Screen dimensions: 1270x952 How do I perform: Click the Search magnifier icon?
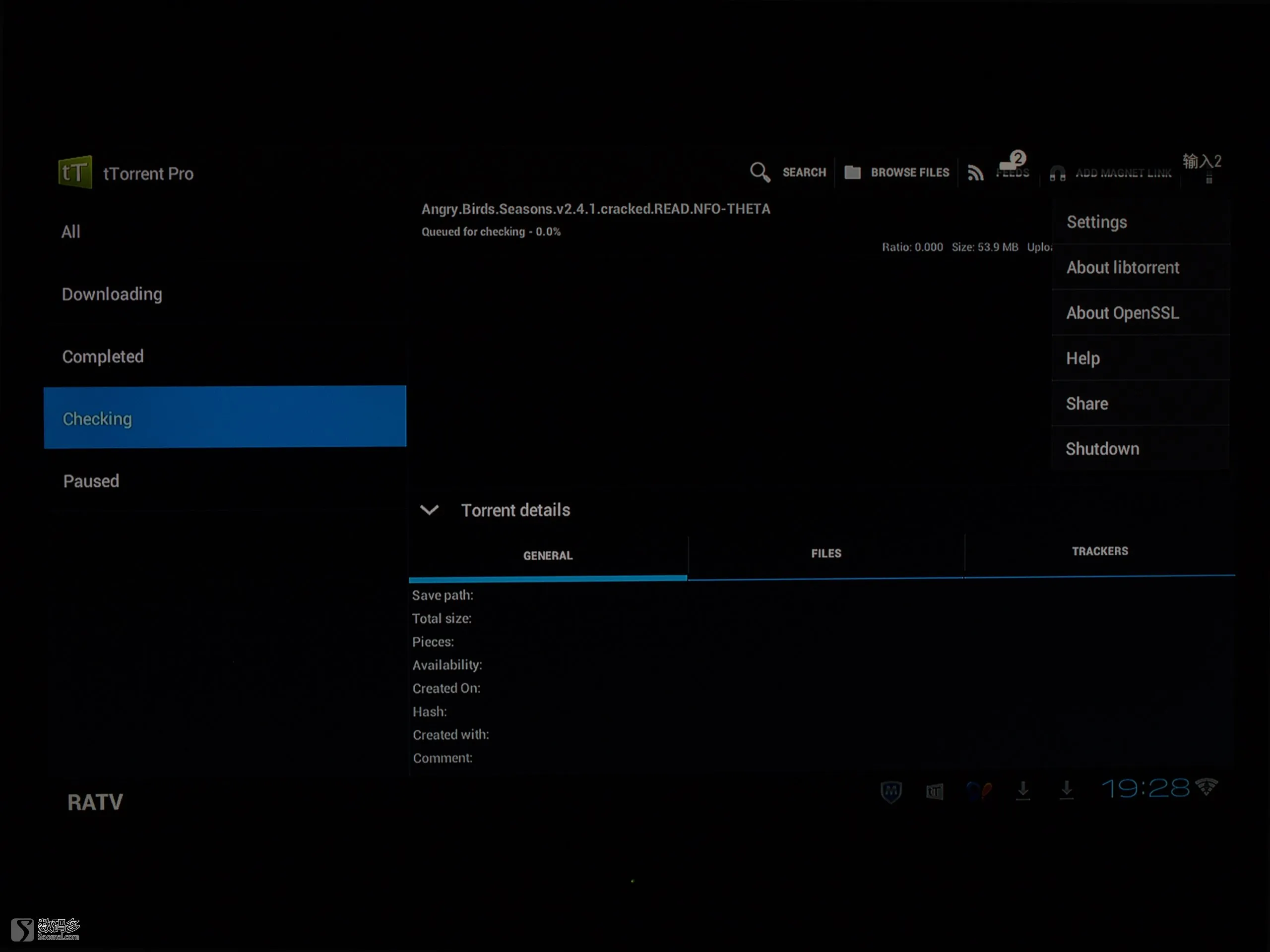pyautogui.click(x=760, y=172)
